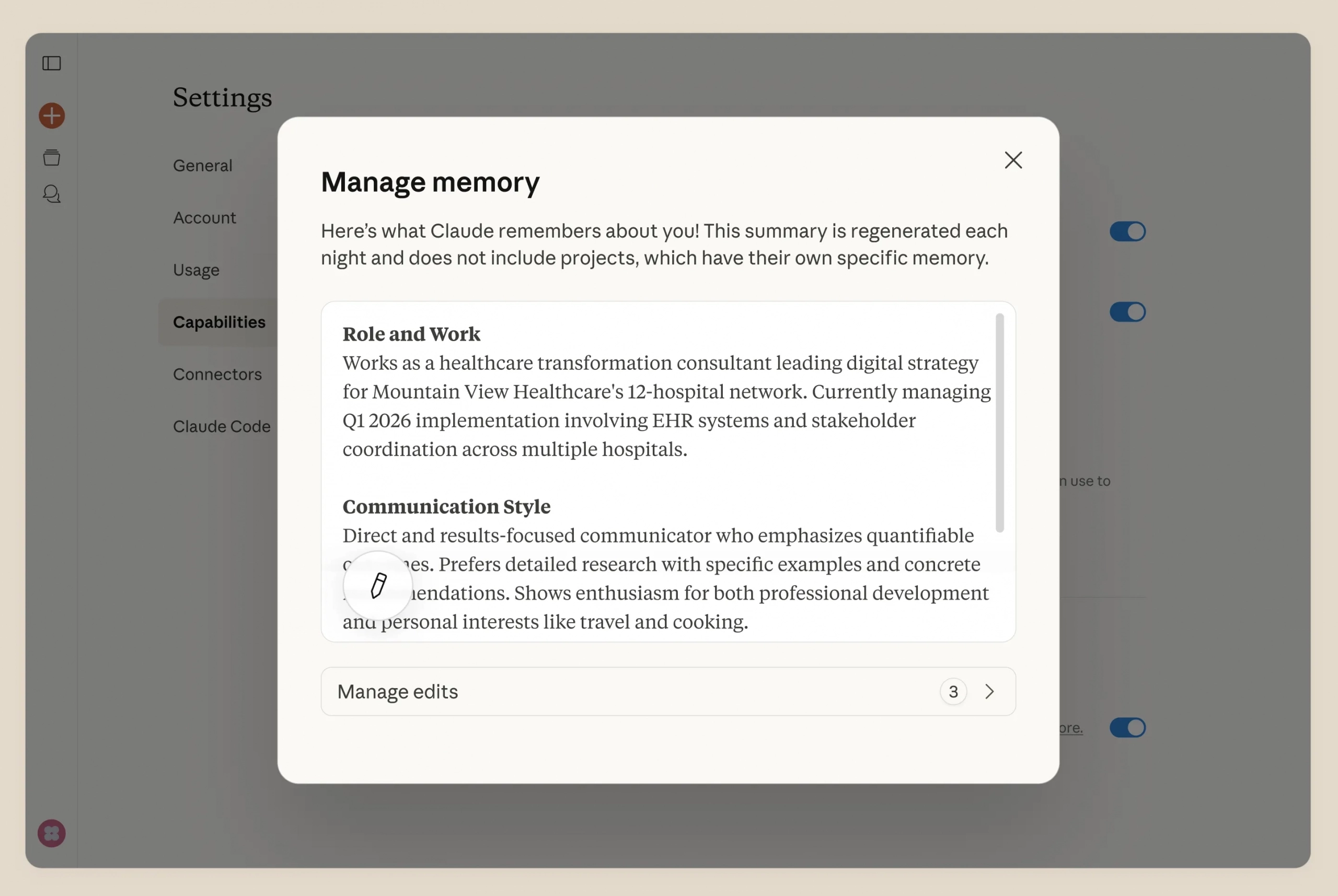The image size is (1338, 896).
Task: Disable the bottom blue toggle
Action: point(1127,727)
